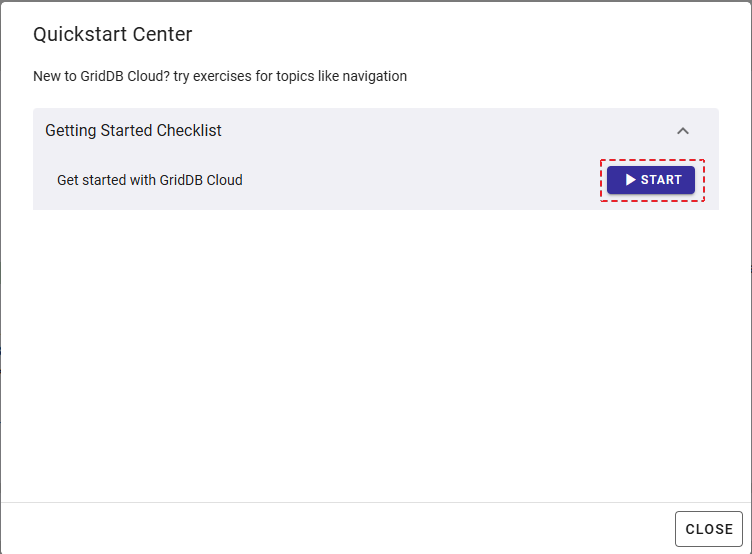752x554 pixels.
Task: Click the 'GridDB Cloud' text in checklist row
Action: pos(201,180)
